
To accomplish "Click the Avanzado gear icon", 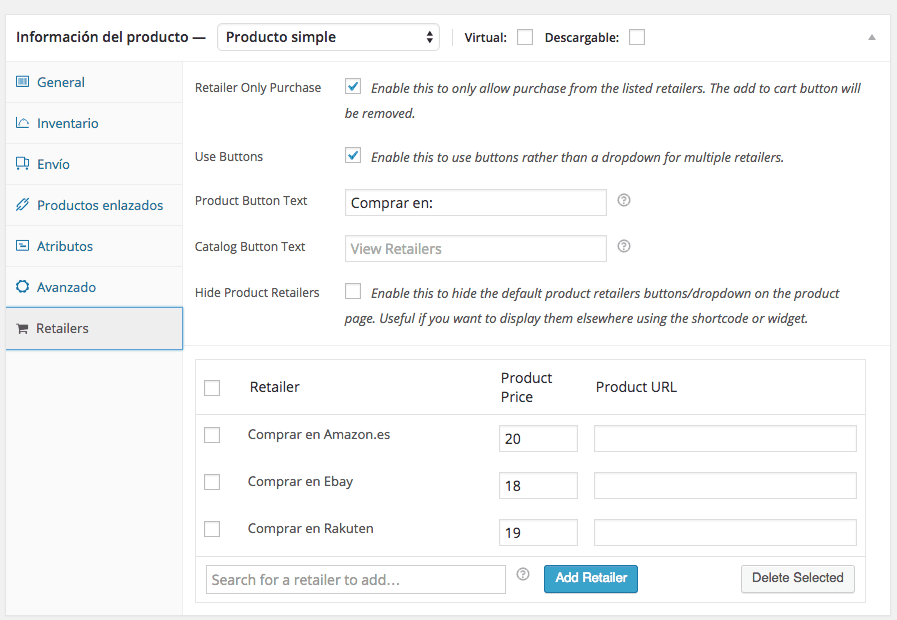I will (23, 287).
